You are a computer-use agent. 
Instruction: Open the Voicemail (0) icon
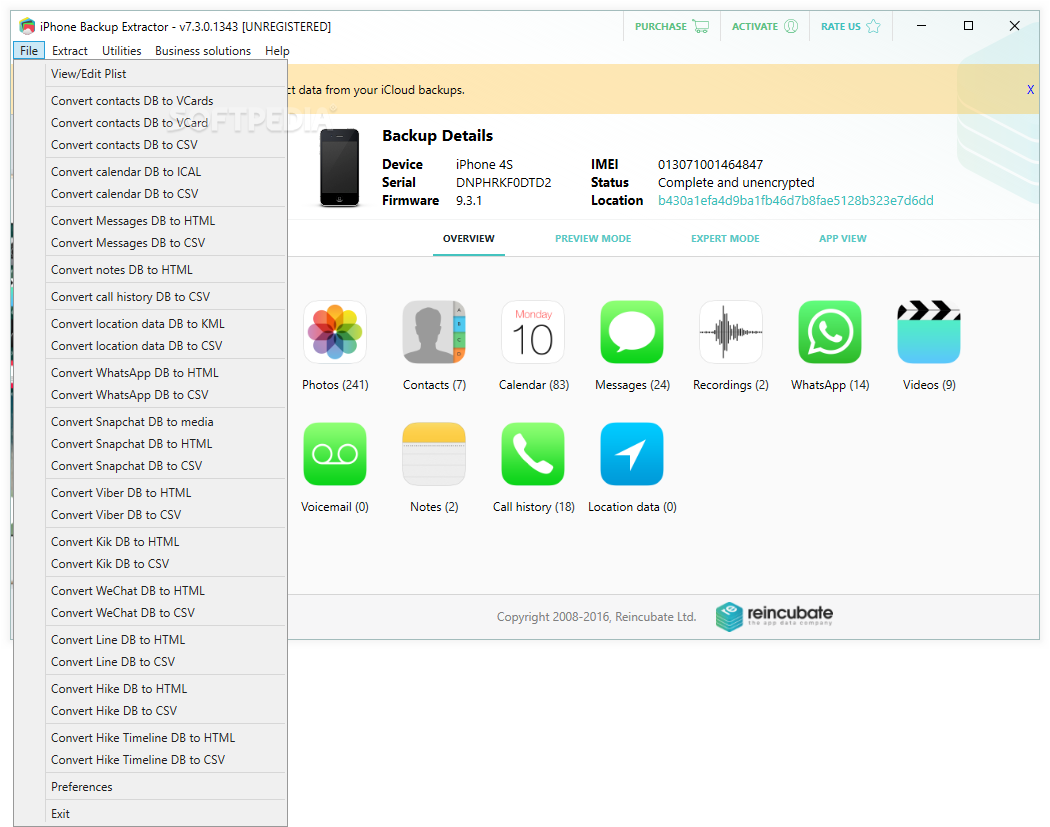(335, 453)
